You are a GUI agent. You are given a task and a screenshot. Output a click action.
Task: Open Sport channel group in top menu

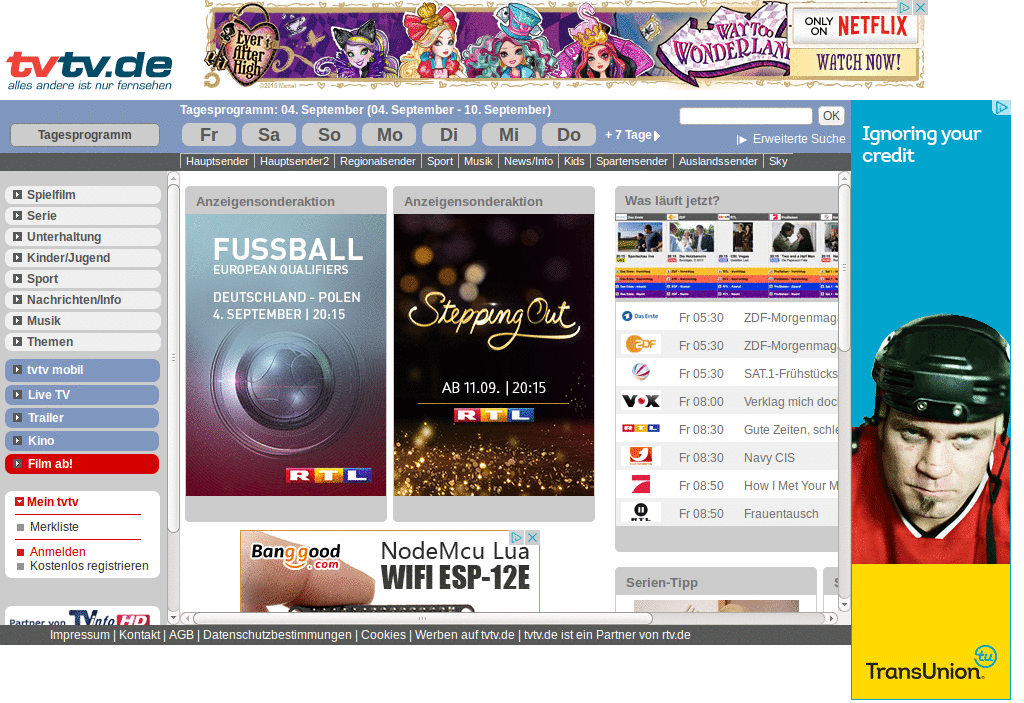tap(440, 161)
